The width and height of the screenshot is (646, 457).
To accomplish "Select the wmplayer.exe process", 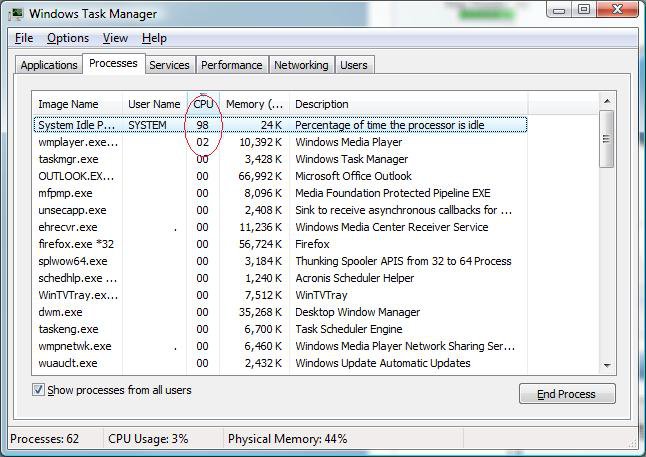I will click(x=280, y=142).
